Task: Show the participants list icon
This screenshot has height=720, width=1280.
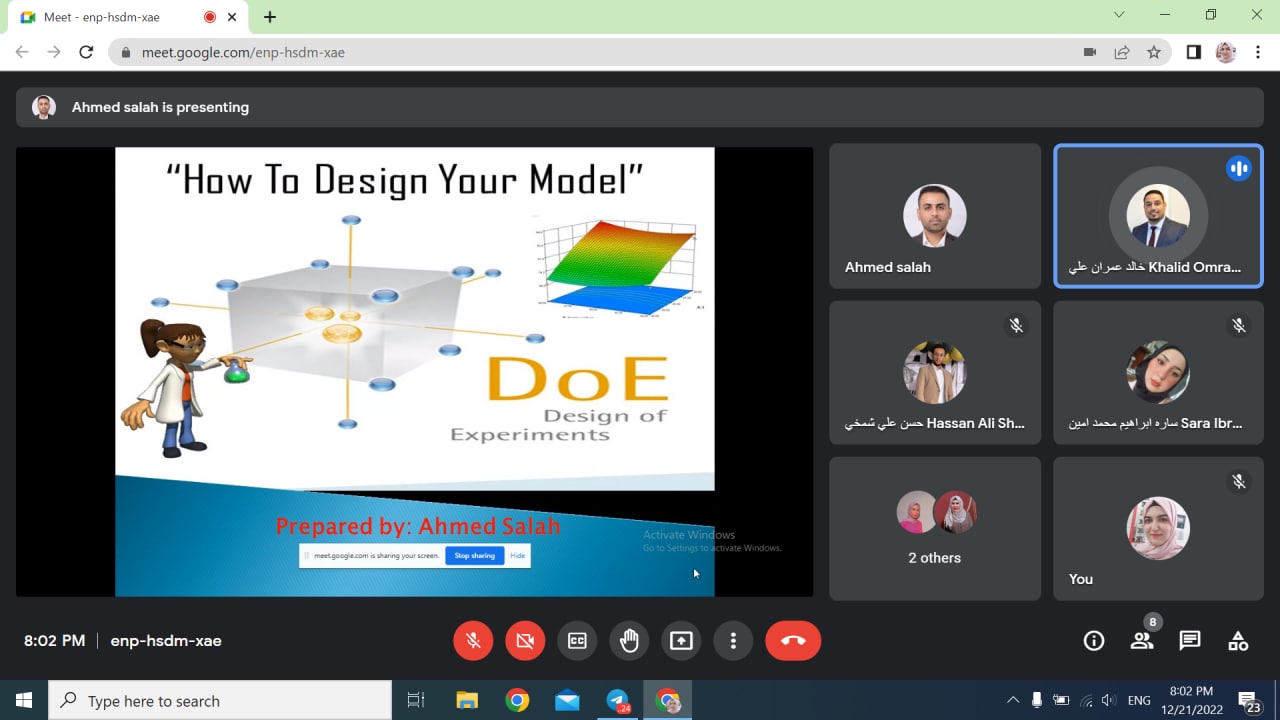Action: pos(1142,640)
